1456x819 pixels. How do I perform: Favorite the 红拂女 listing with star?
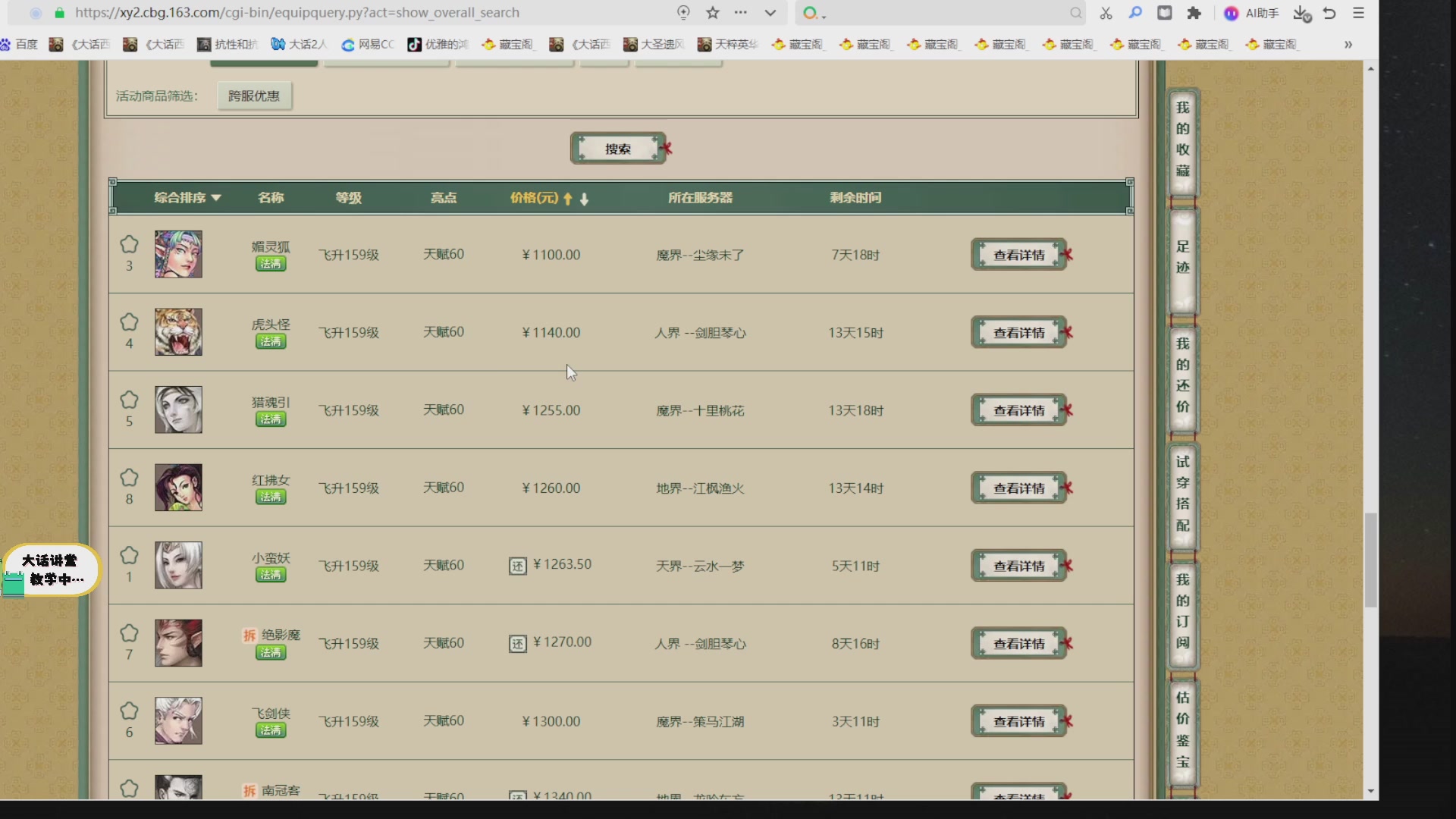point(129,478)
